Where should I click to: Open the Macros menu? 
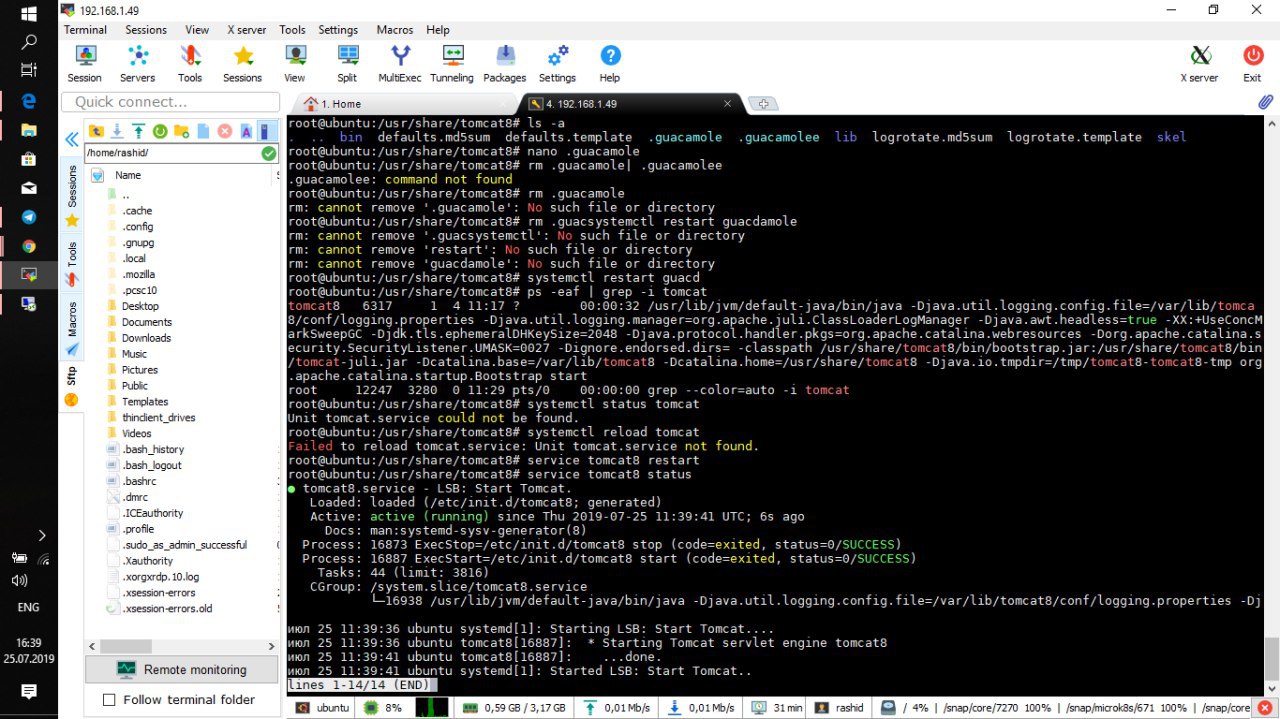(x=395, y=30)
